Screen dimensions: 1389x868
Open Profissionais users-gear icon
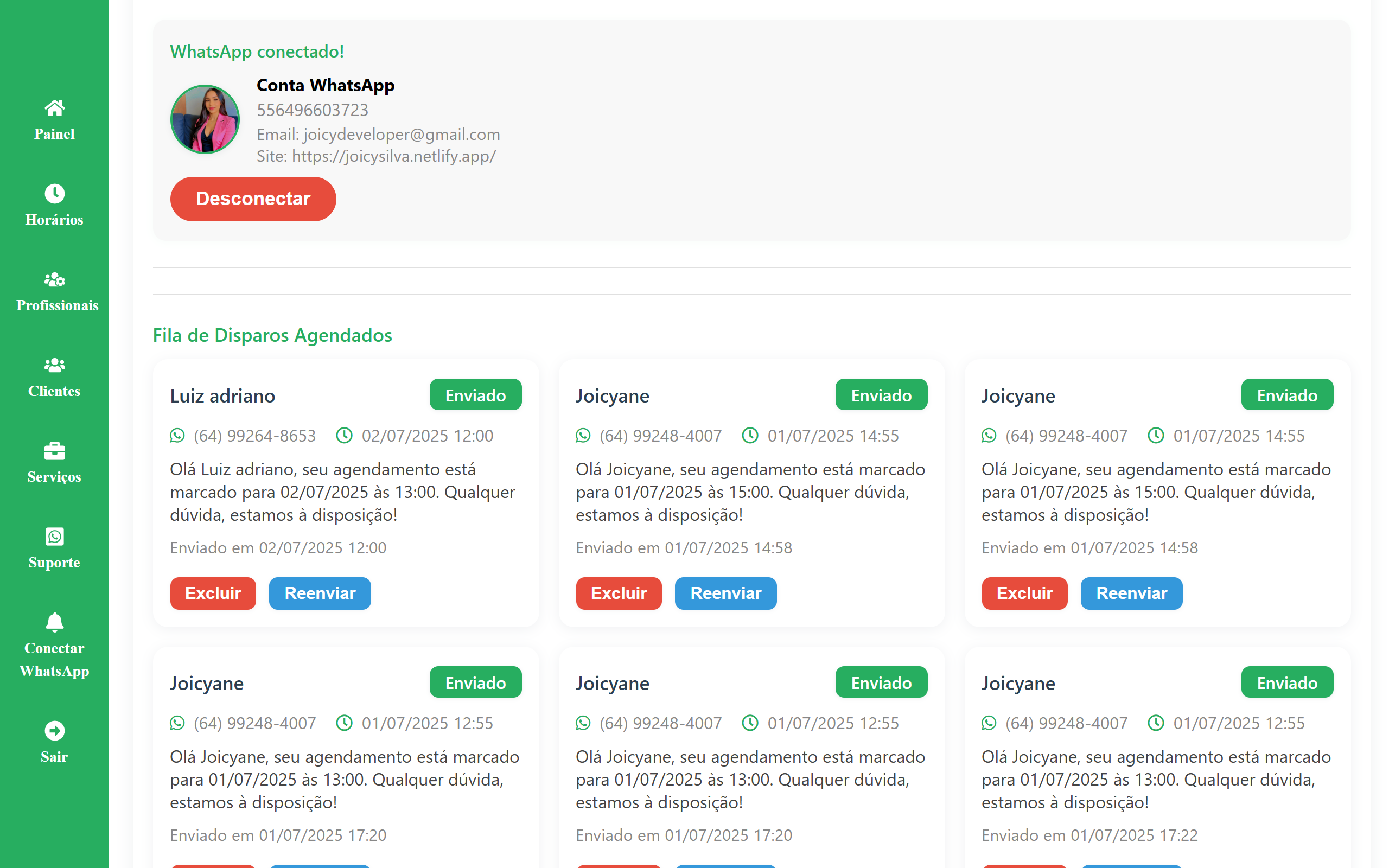[x=54, y=279]
